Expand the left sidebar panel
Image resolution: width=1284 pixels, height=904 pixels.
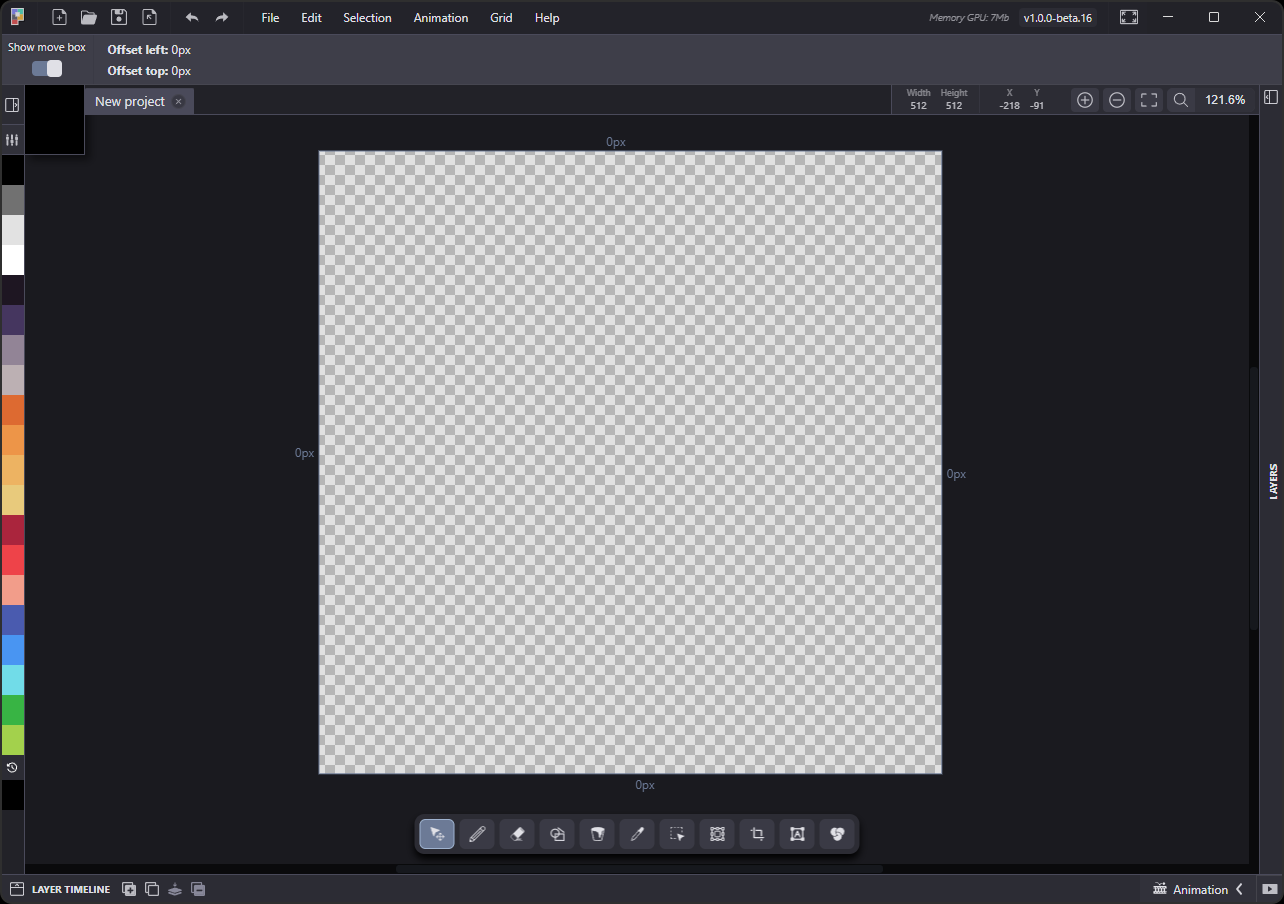(12, 105)
